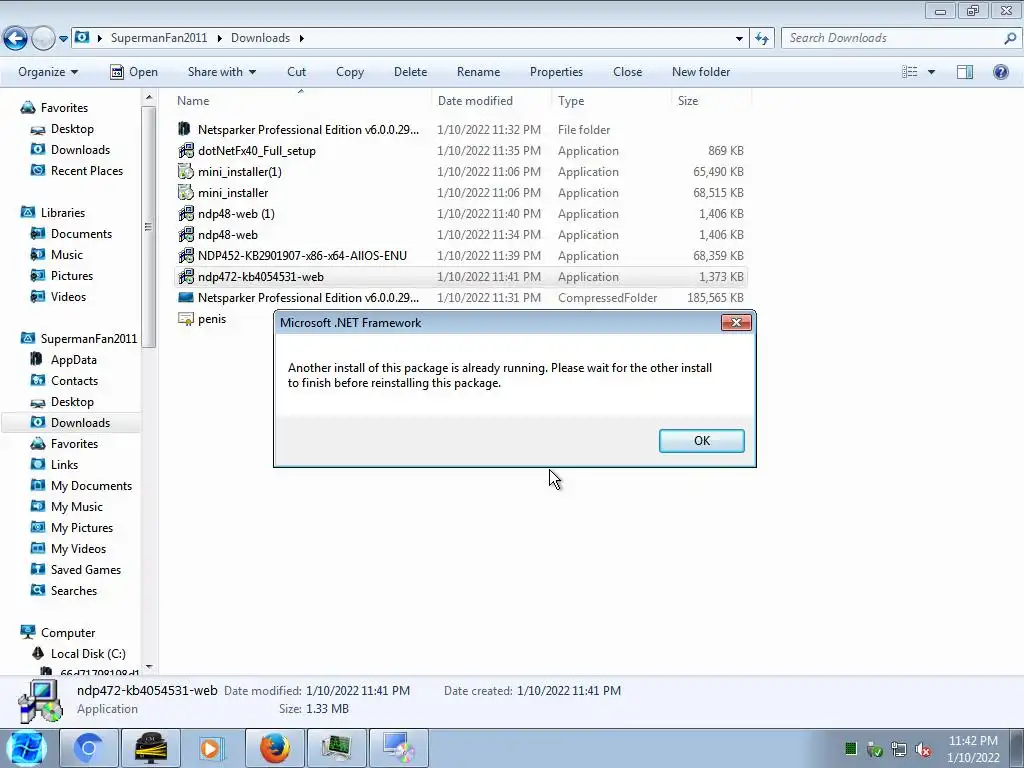Viewport: 1024px width, 768px height.
Task: Open Saved Games in navigation pane
Action: 86,569
